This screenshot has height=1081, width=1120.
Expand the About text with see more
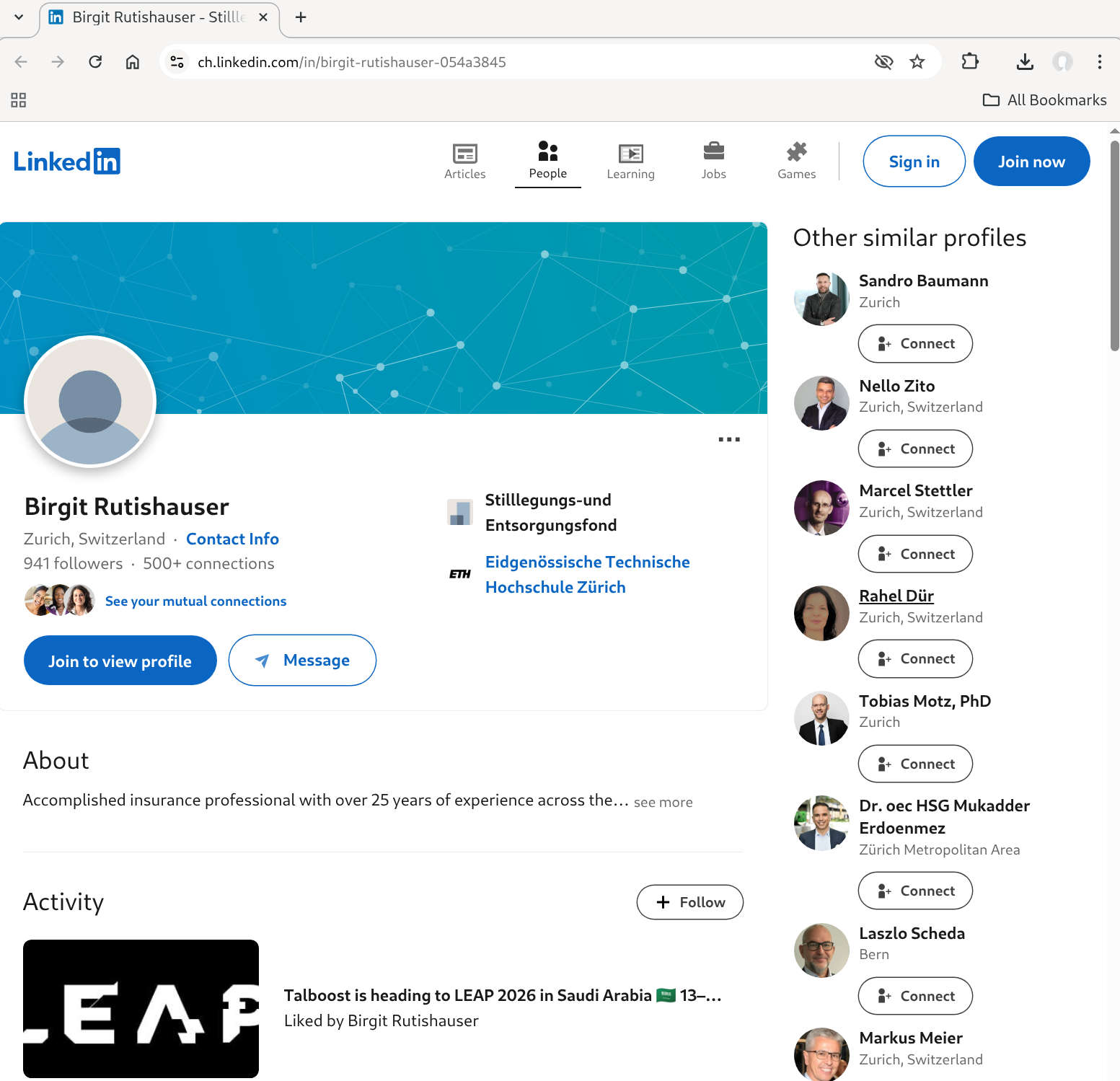(663, 802)
